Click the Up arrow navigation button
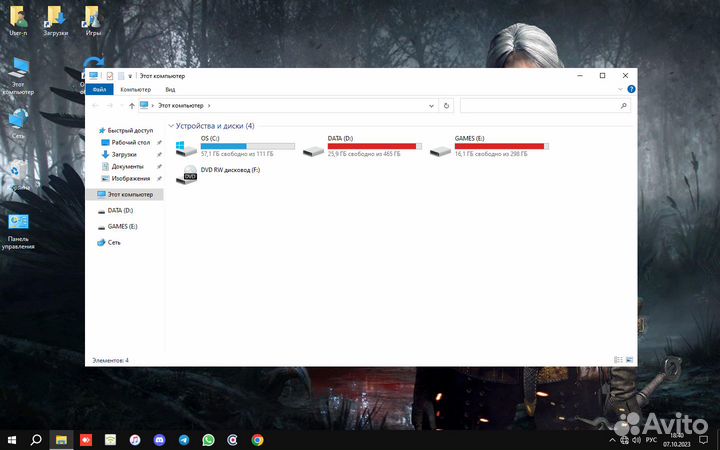This screenshot has height=450, width=720. pos(131,105)
